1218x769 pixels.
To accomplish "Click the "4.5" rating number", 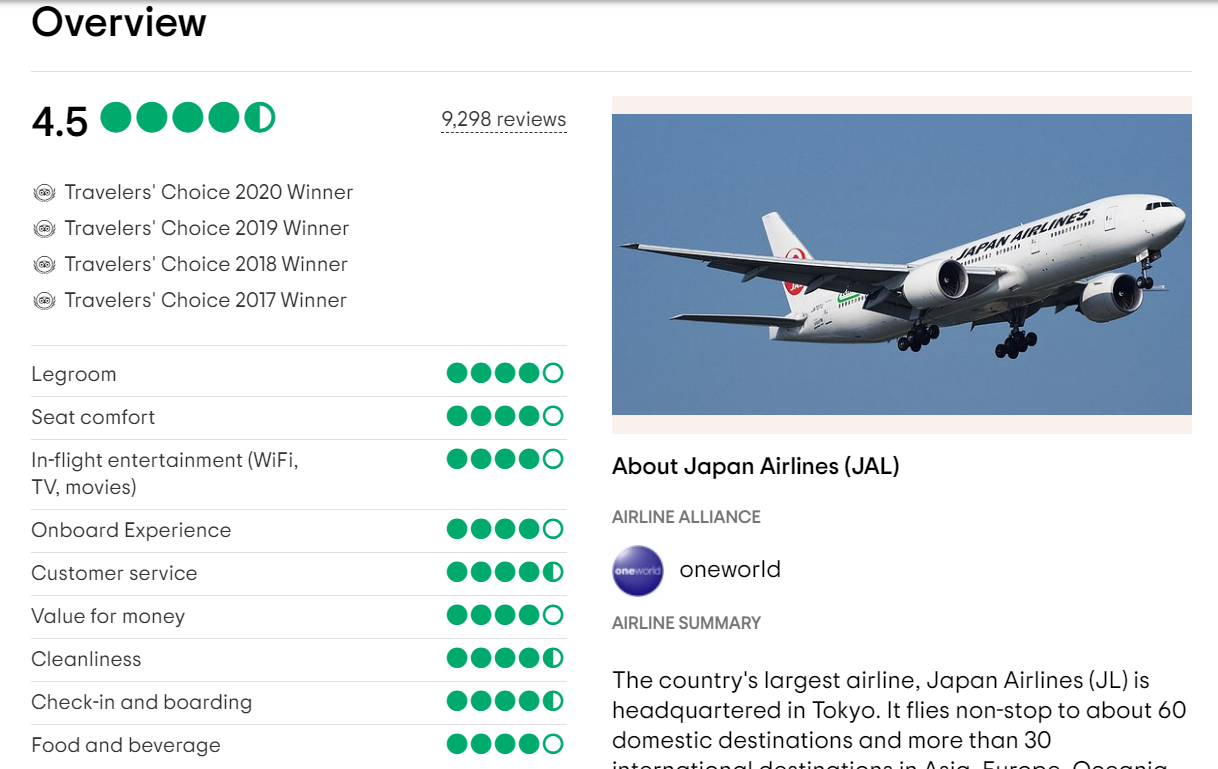I will (60, 122).
